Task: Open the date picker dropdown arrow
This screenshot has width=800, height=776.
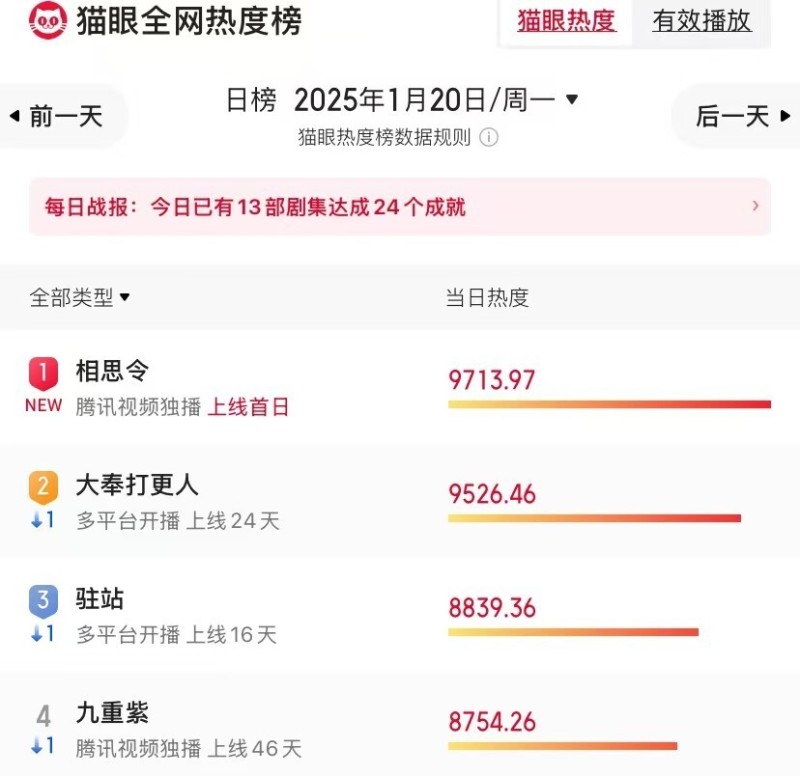Action: pyautogui.click(x=572, y=99)
